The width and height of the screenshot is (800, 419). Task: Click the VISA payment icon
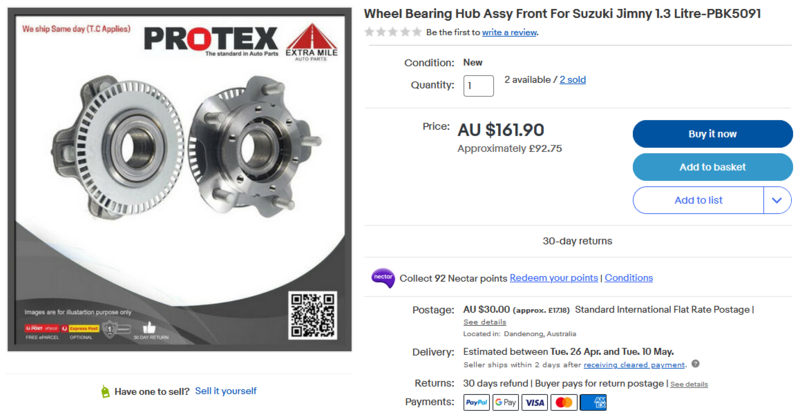click(x=535, y=403)
